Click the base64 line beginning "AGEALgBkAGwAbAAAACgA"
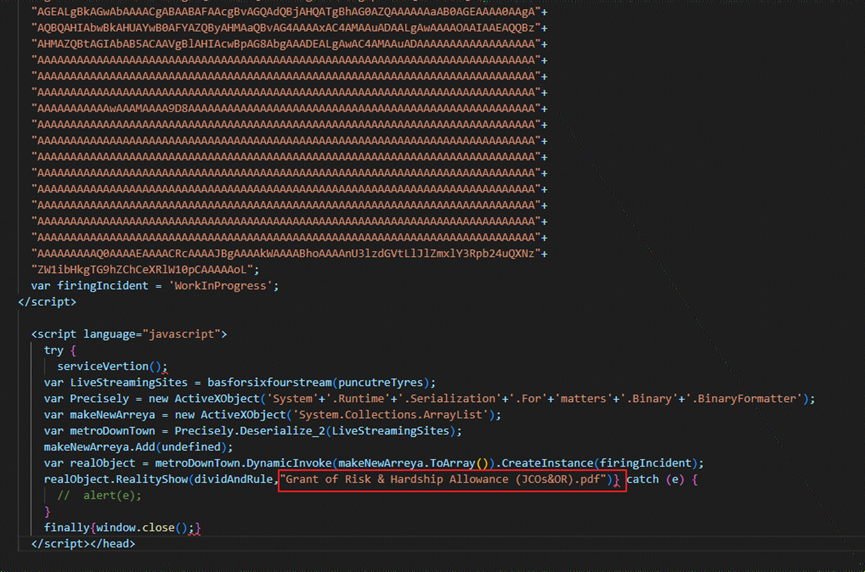865x572 pixels. [289, 12]
